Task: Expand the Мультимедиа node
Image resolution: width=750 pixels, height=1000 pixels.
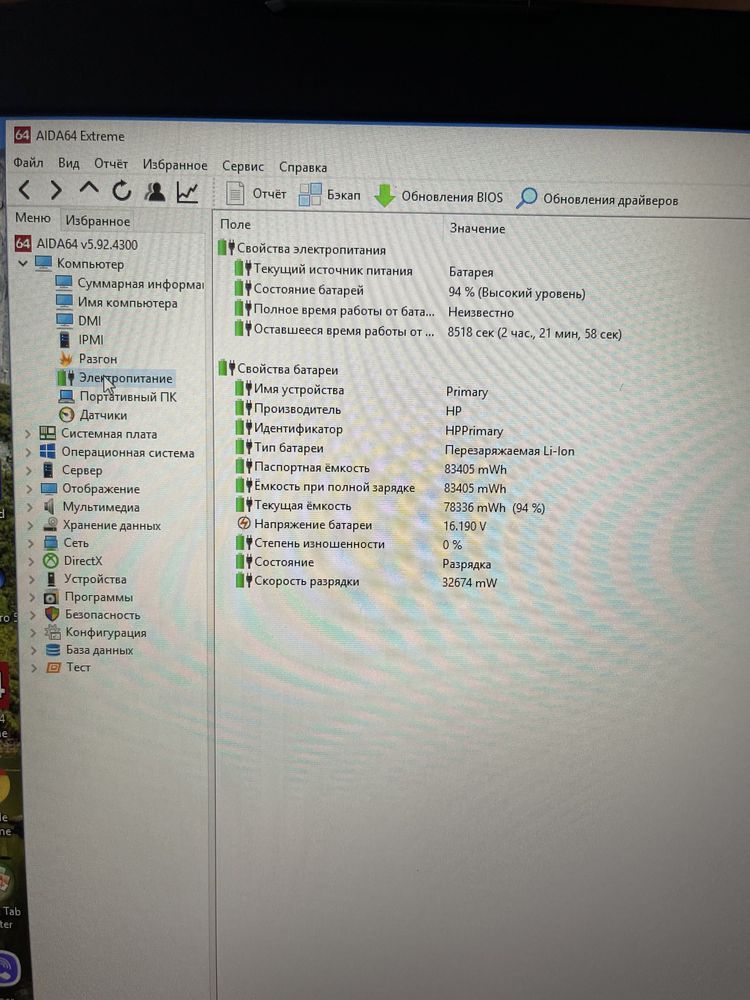Action: point(30,508)
